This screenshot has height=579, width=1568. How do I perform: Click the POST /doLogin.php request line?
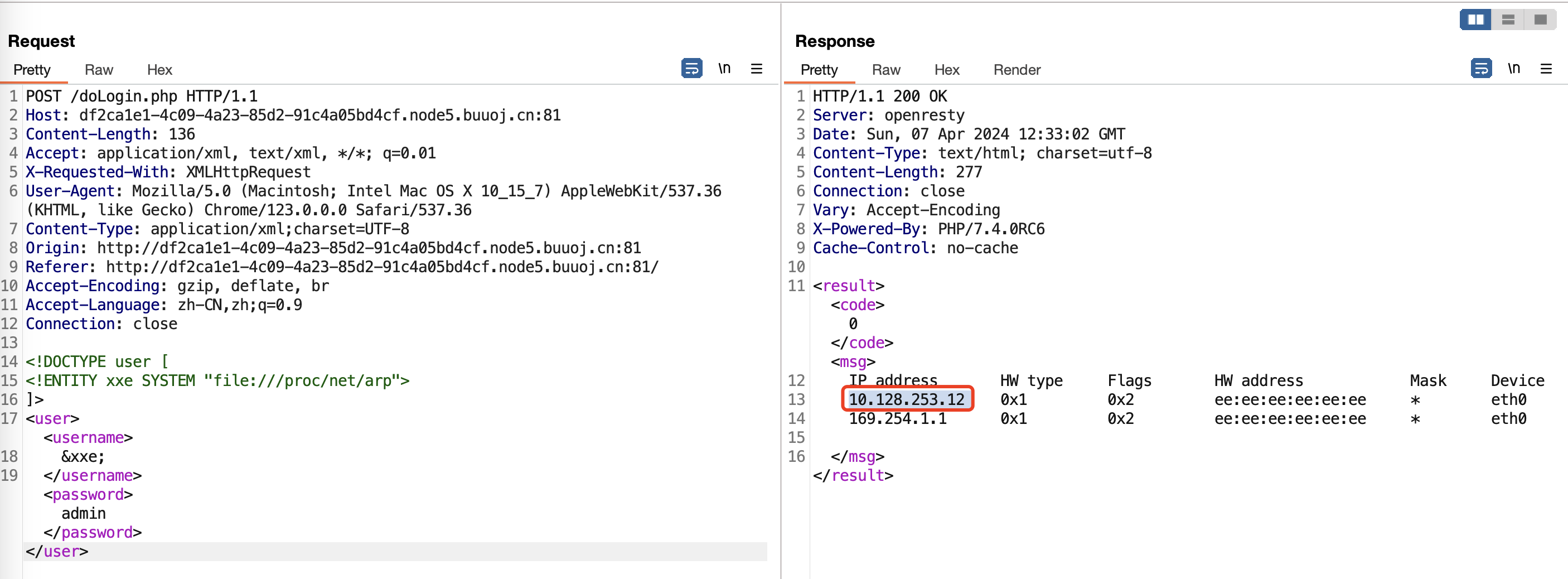tap(141, 96)
